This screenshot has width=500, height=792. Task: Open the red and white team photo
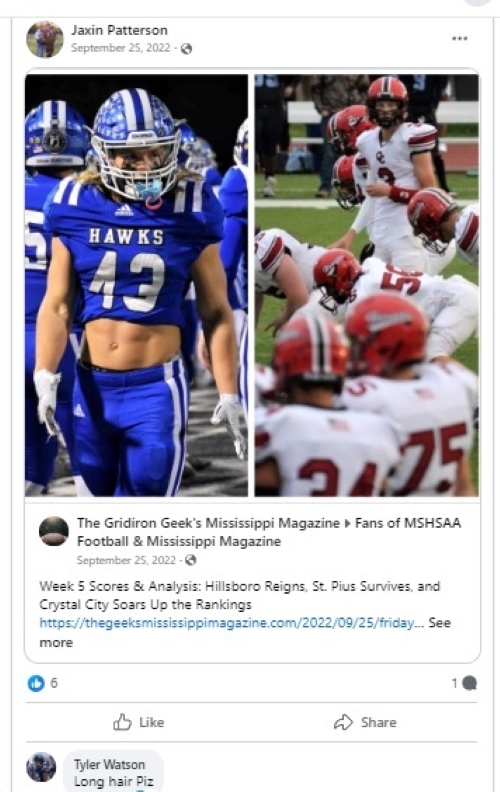click(367, 285)
